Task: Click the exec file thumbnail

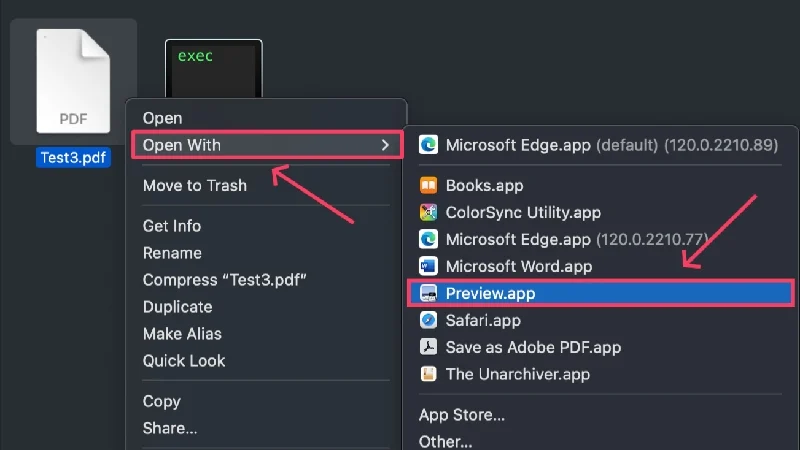Action: coord(214,68)
